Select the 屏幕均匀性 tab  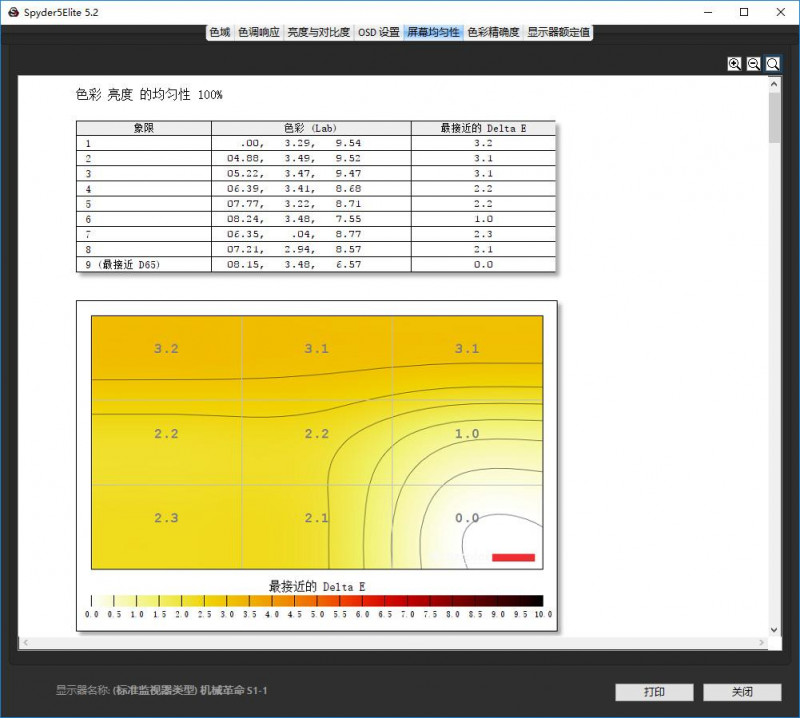(433, 32)
